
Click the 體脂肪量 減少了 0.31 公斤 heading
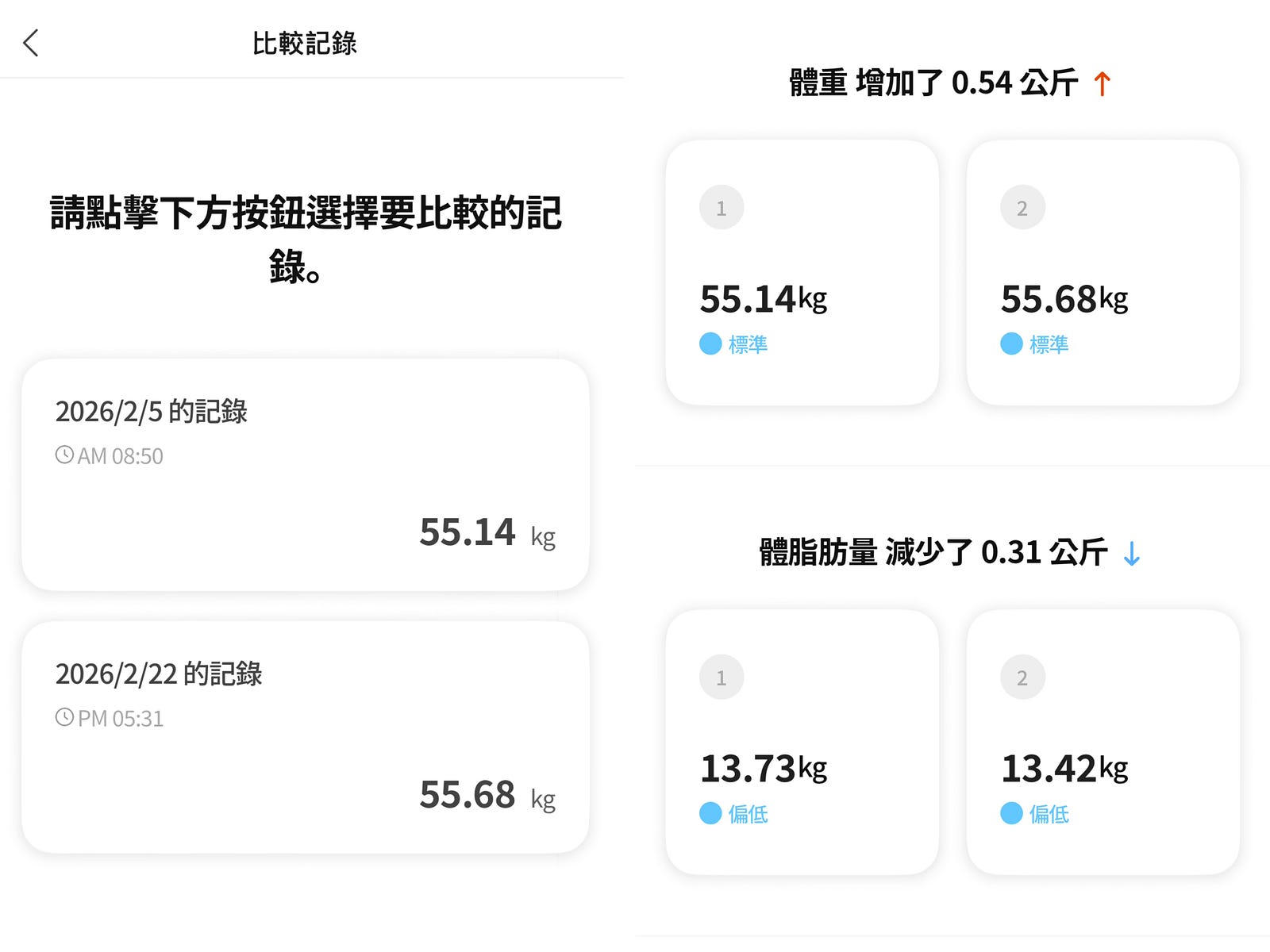click(x=933, y=552)
